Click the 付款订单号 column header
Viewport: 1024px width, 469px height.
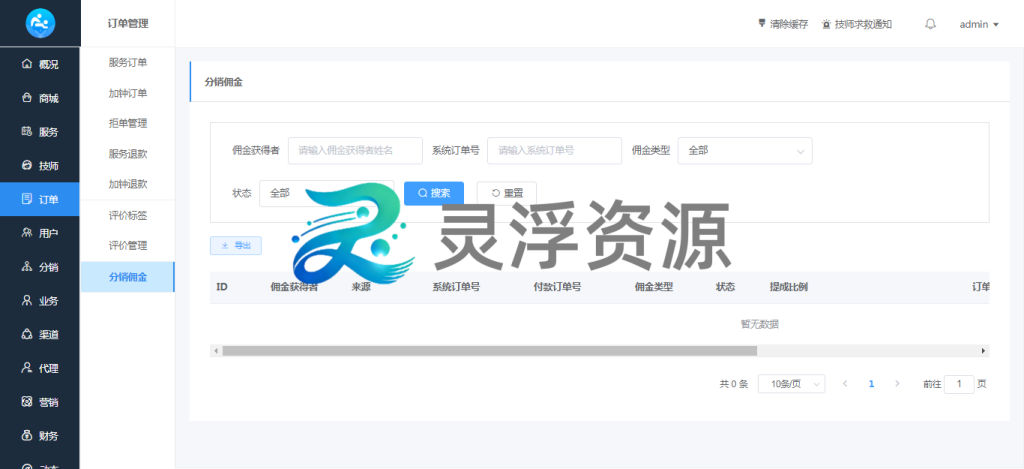[x=557, y=287]
